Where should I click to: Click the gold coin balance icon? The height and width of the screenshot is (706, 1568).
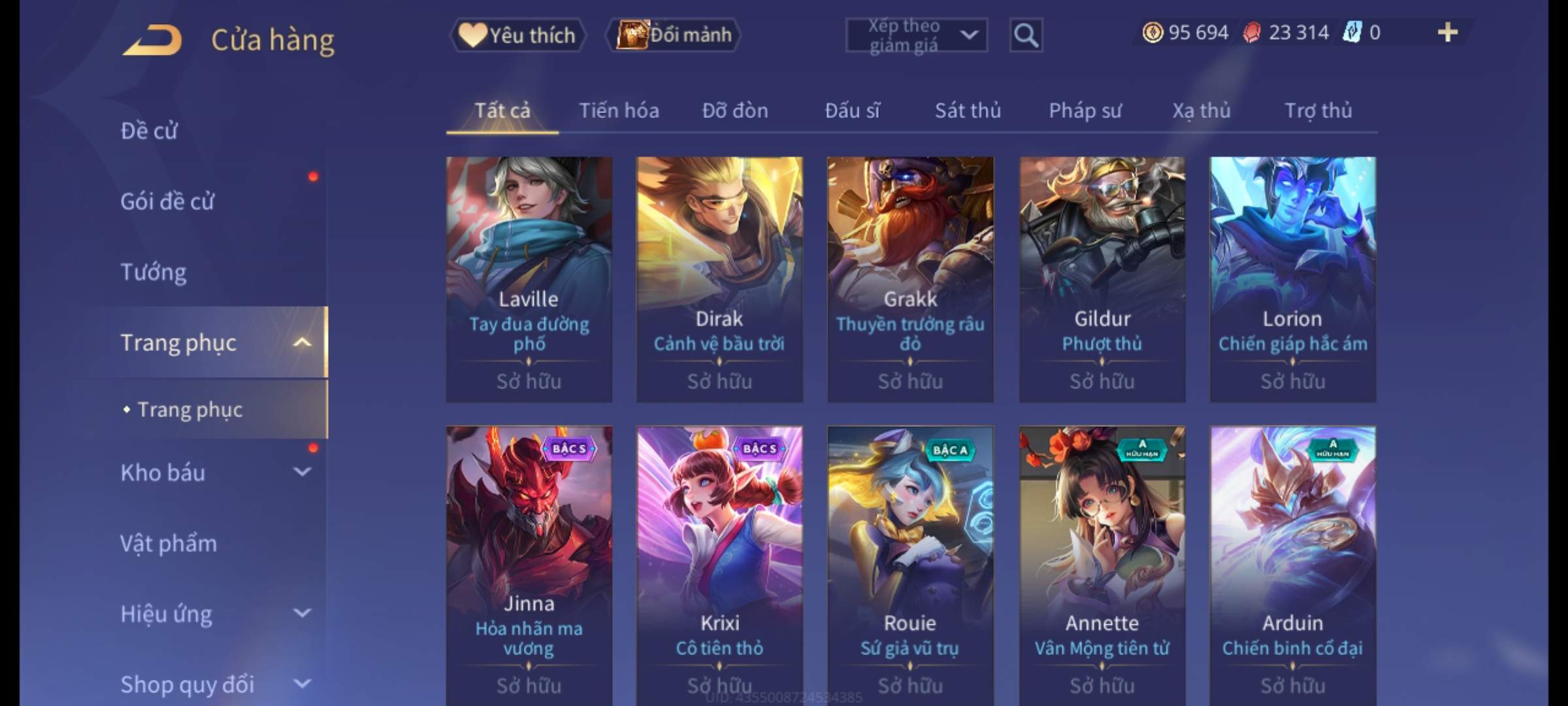[x=1152, y=32]
